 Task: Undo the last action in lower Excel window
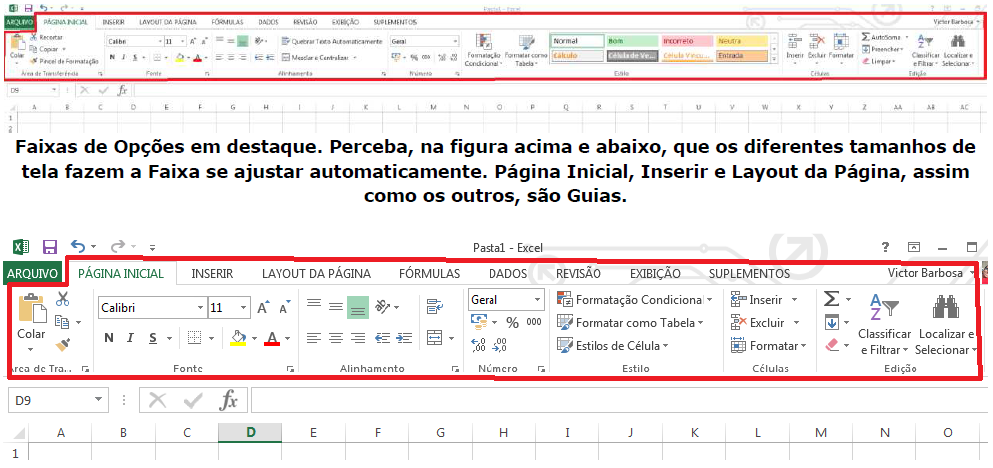[78, 246]
